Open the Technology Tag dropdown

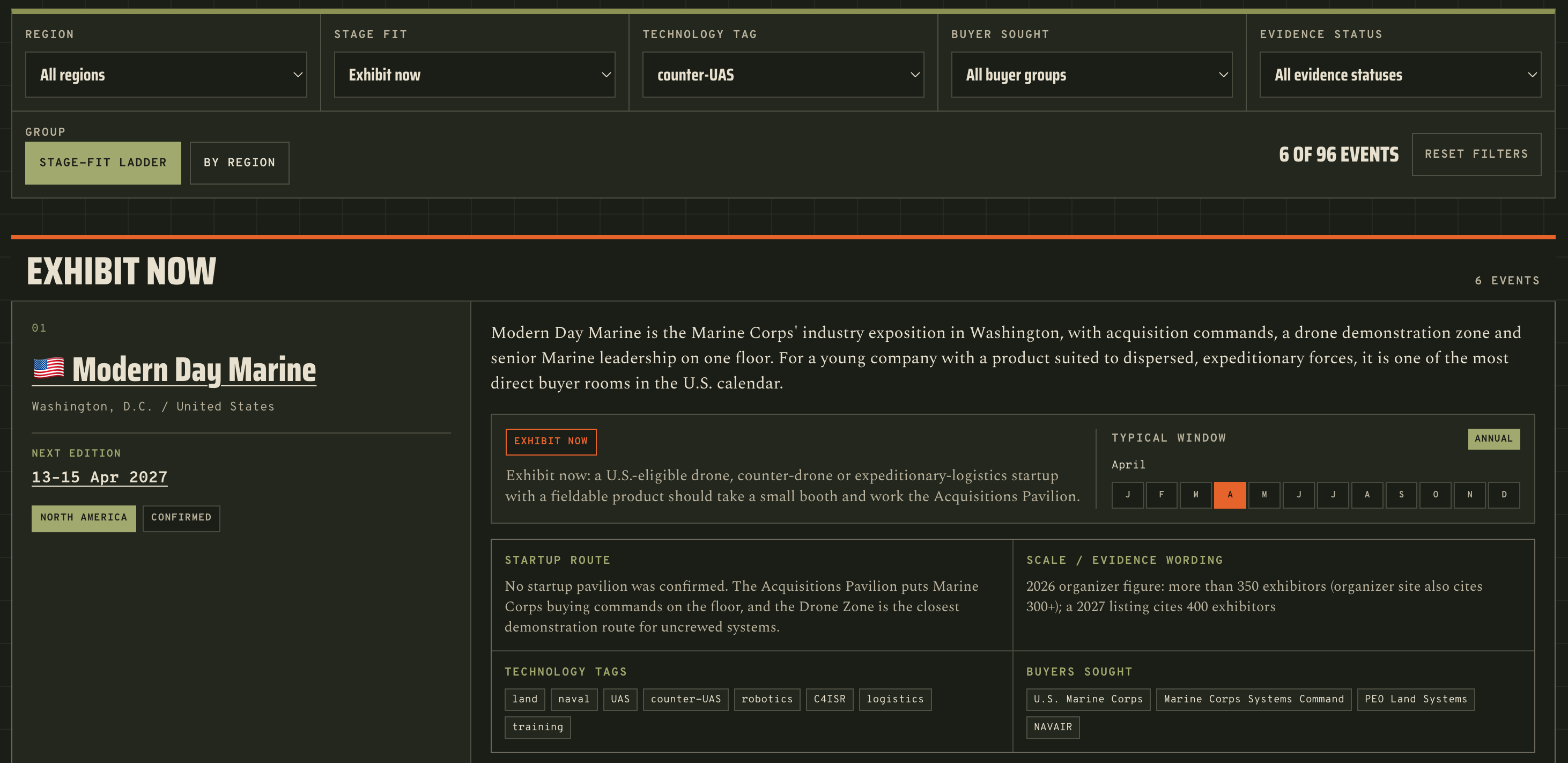[783, 75]
